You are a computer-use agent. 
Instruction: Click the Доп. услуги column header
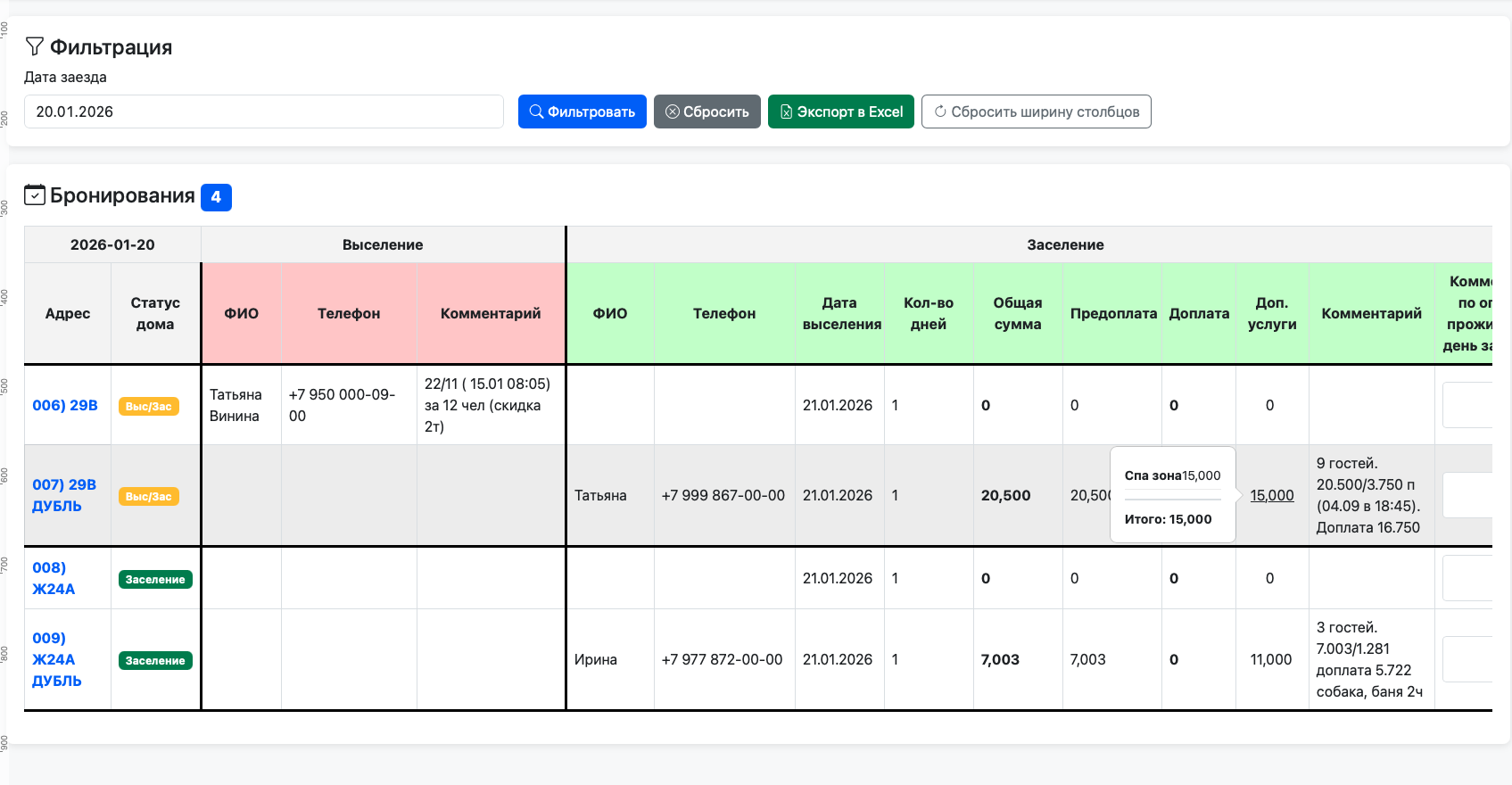click(1271, 313)
